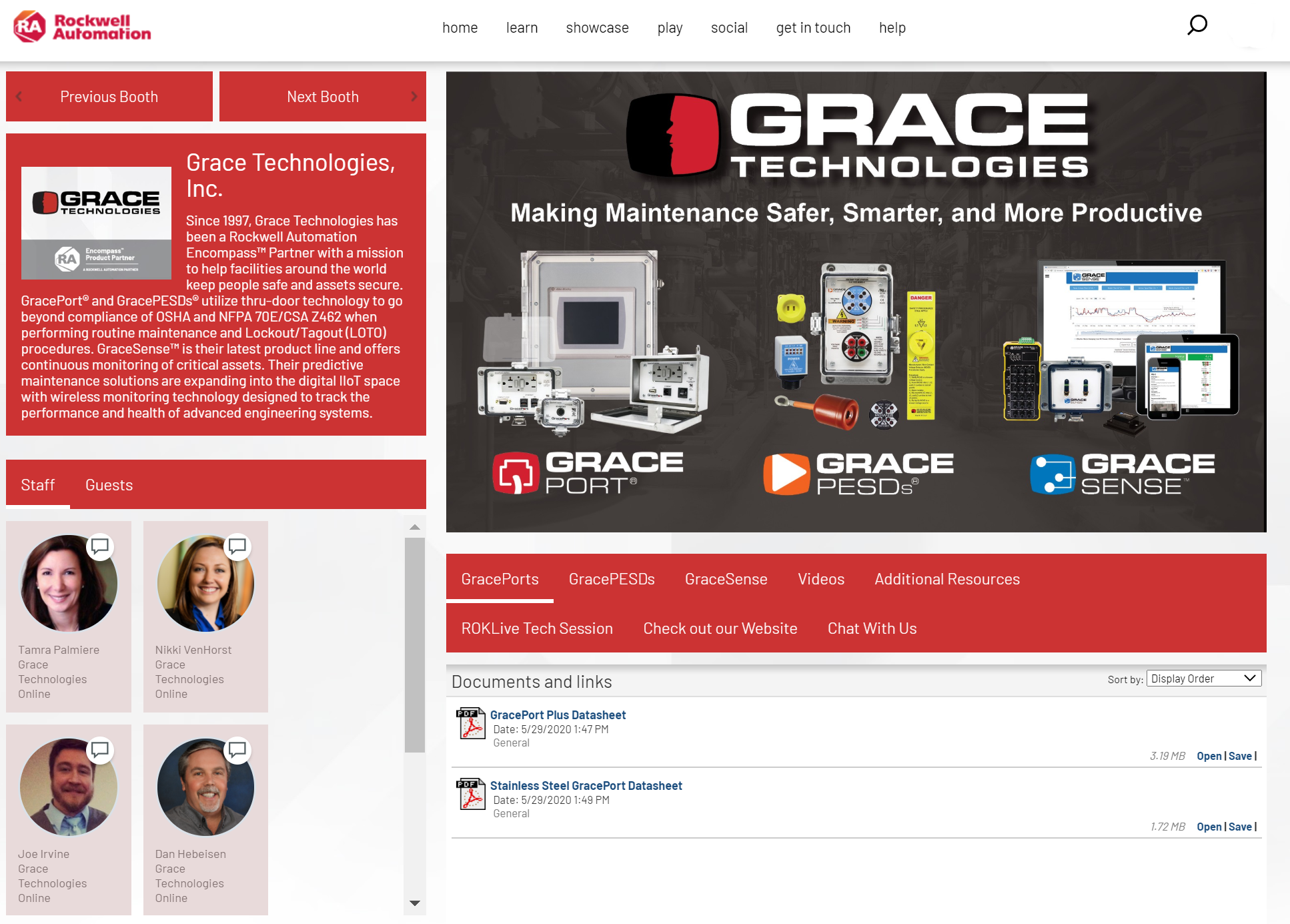This screenshot has width=1290, height=924.
Task: Open the Chat With Us tab
Action: coord(872,628)
